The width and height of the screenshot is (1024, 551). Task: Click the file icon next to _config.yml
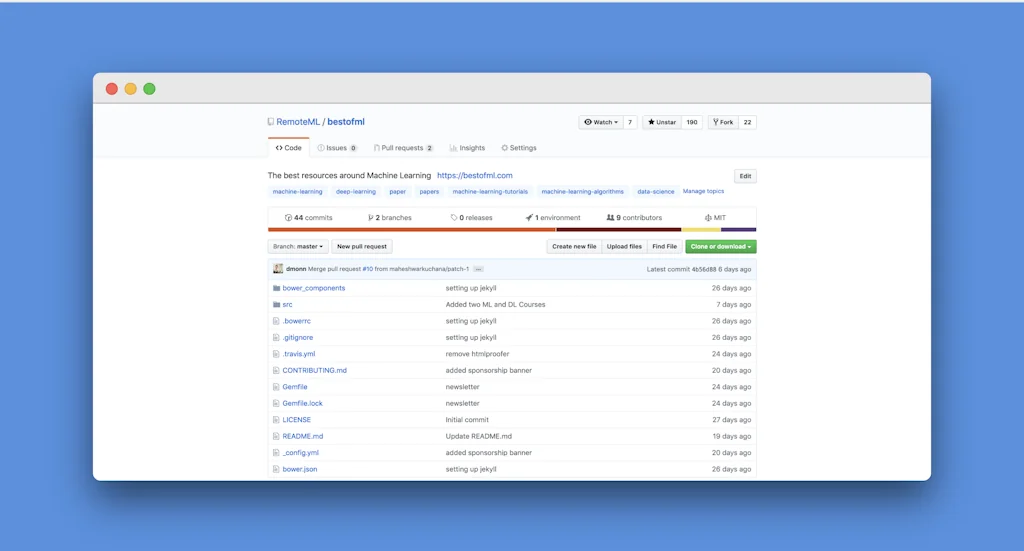276,452
